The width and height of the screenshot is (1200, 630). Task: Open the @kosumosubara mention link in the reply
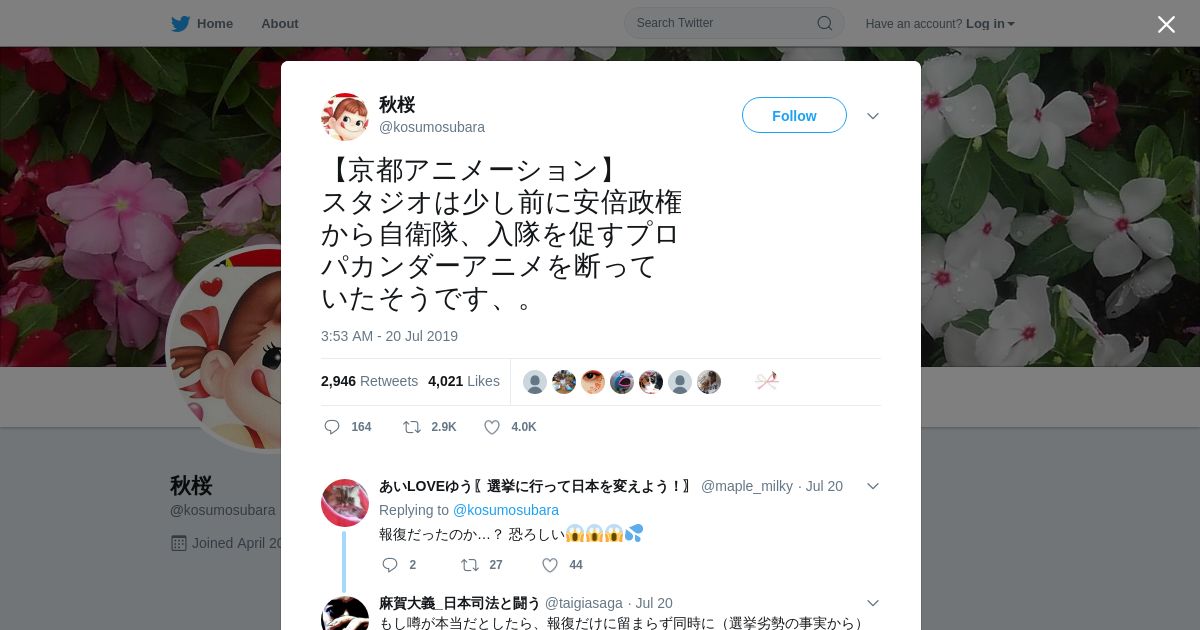pyautogui.click(x=506, y=510)
